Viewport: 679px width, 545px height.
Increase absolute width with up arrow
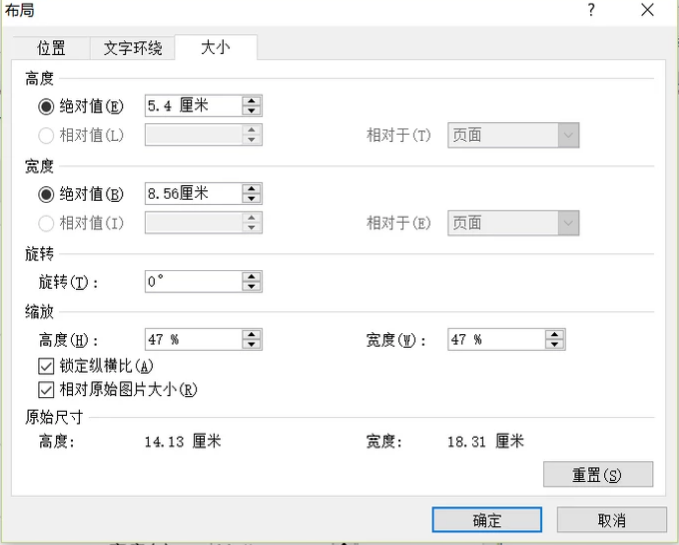(x=252, y=189)
